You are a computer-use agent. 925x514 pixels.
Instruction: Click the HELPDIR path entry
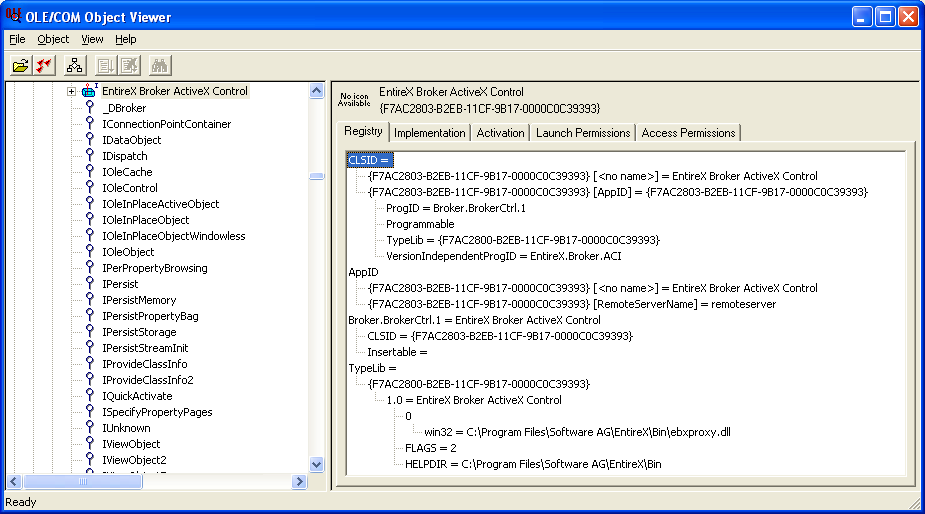(x=533, y=464)
